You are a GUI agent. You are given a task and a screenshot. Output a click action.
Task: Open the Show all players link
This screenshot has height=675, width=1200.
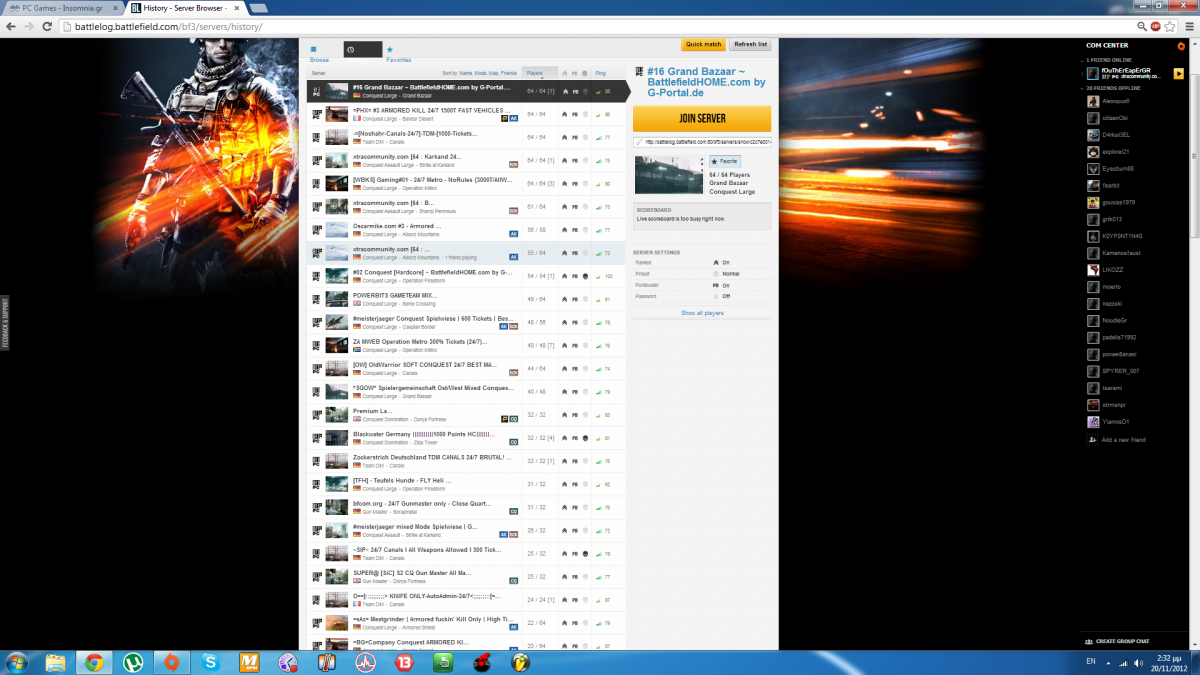[702, 313]
